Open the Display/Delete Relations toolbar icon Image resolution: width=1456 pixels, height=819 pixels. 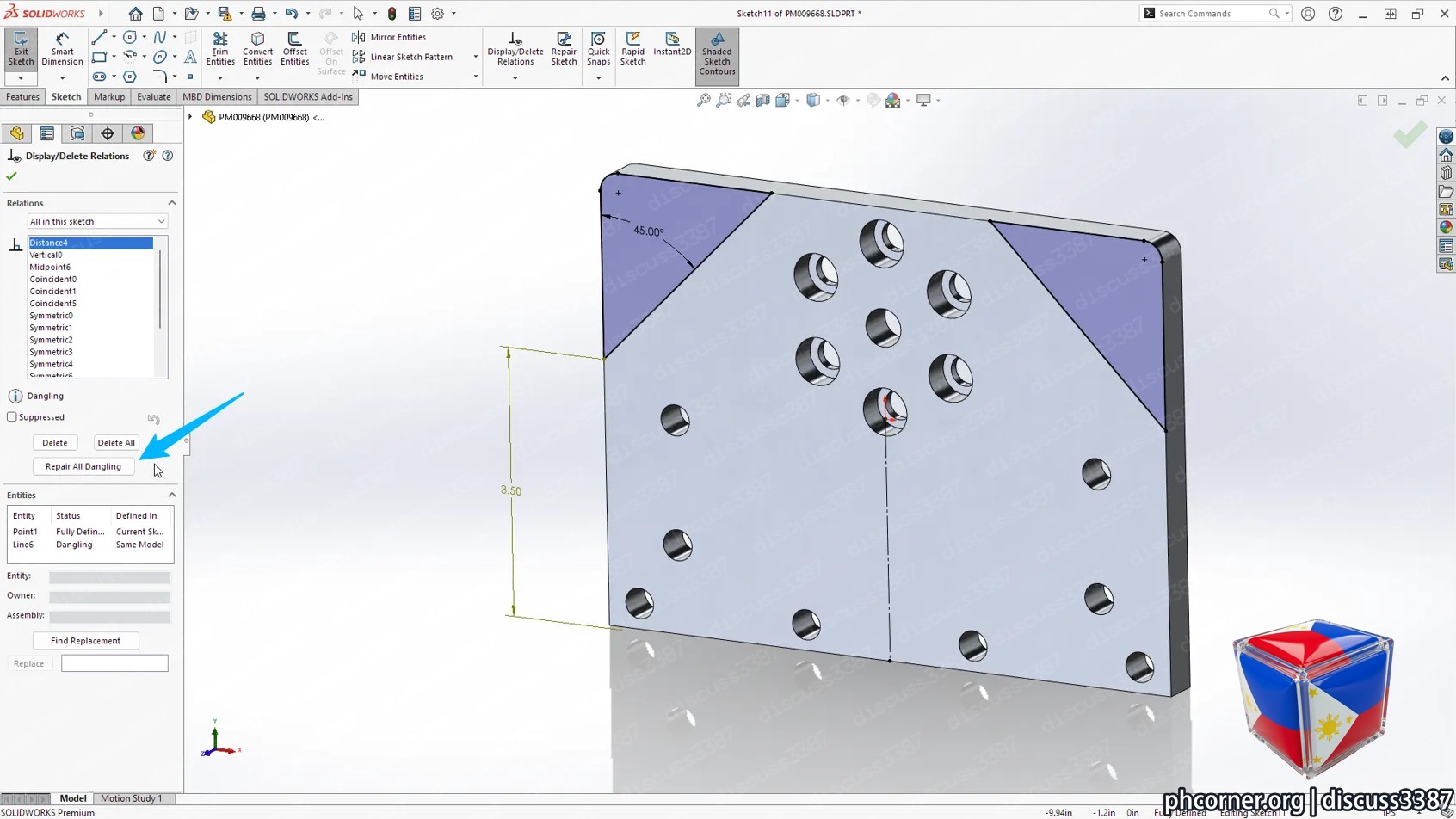(515, 49)
